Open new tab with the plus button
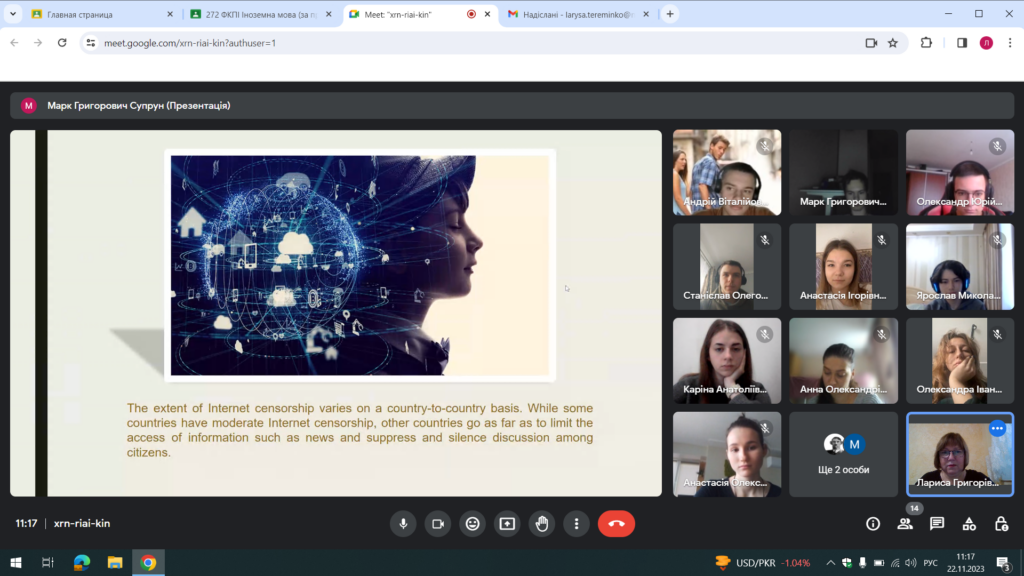The height and width of the screenshot is (576, 1024). coord(670,14)
